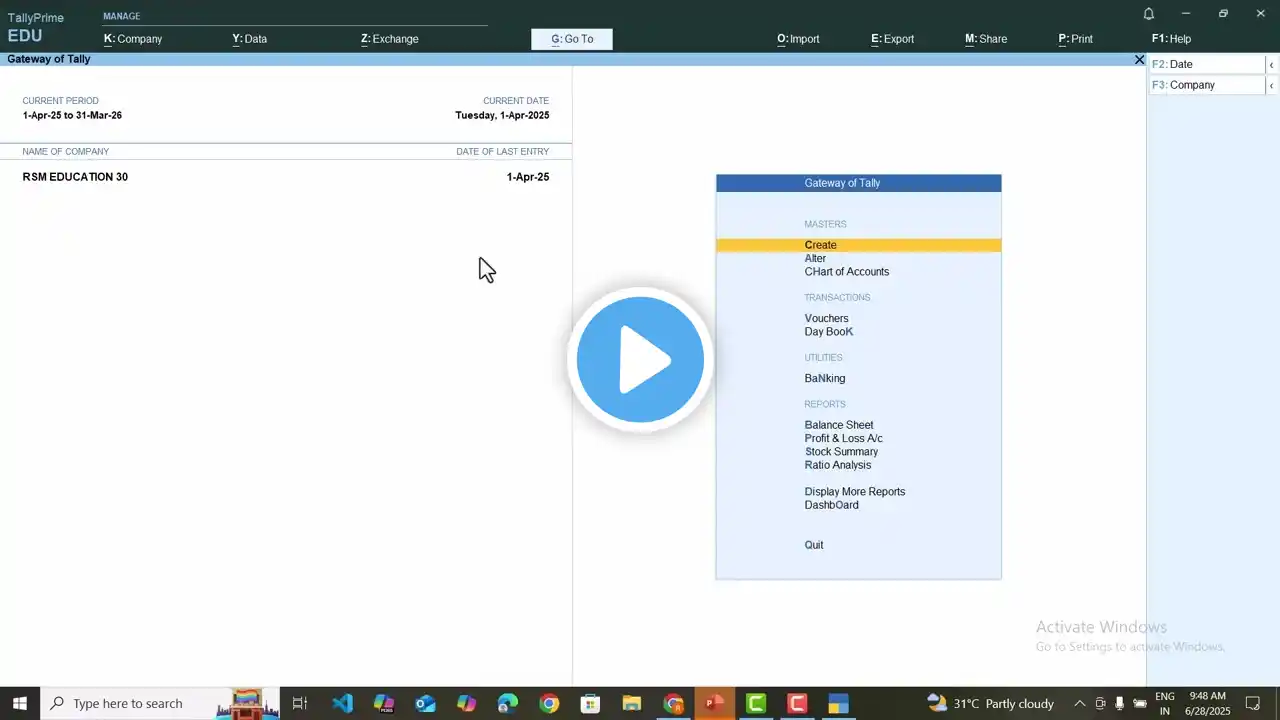Screen dimensions: 1280x720
Task: Collapse the F2 Date button arrow
Action: pos(1271,65)
